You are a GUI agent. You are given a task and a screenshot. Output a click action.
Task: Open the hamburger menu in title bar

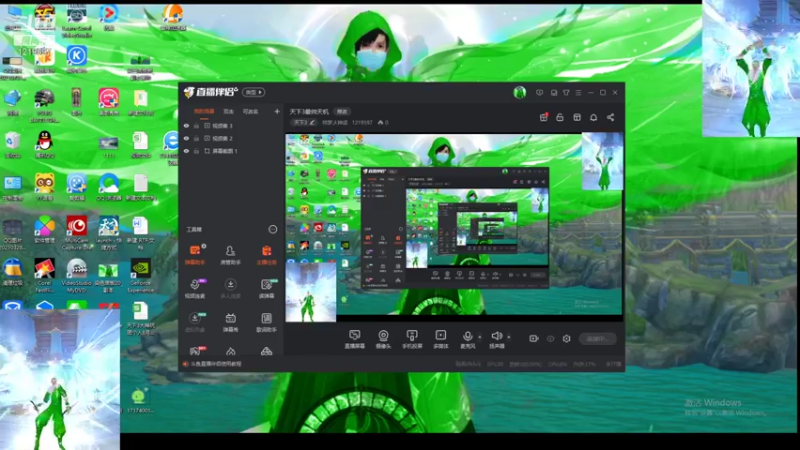click(578, 92)
